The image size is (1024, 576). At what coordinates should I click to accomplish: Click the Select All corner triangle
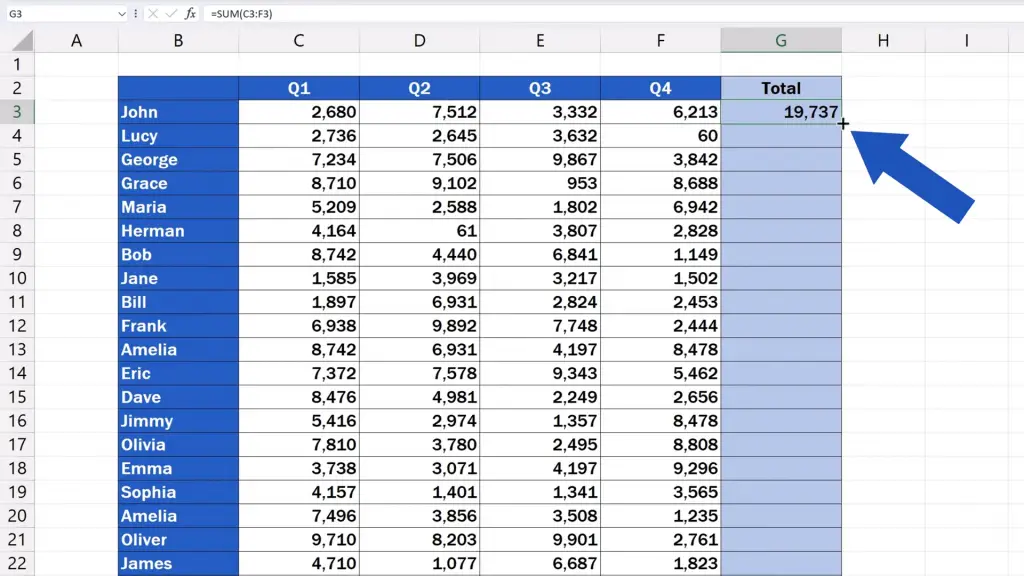23,41
